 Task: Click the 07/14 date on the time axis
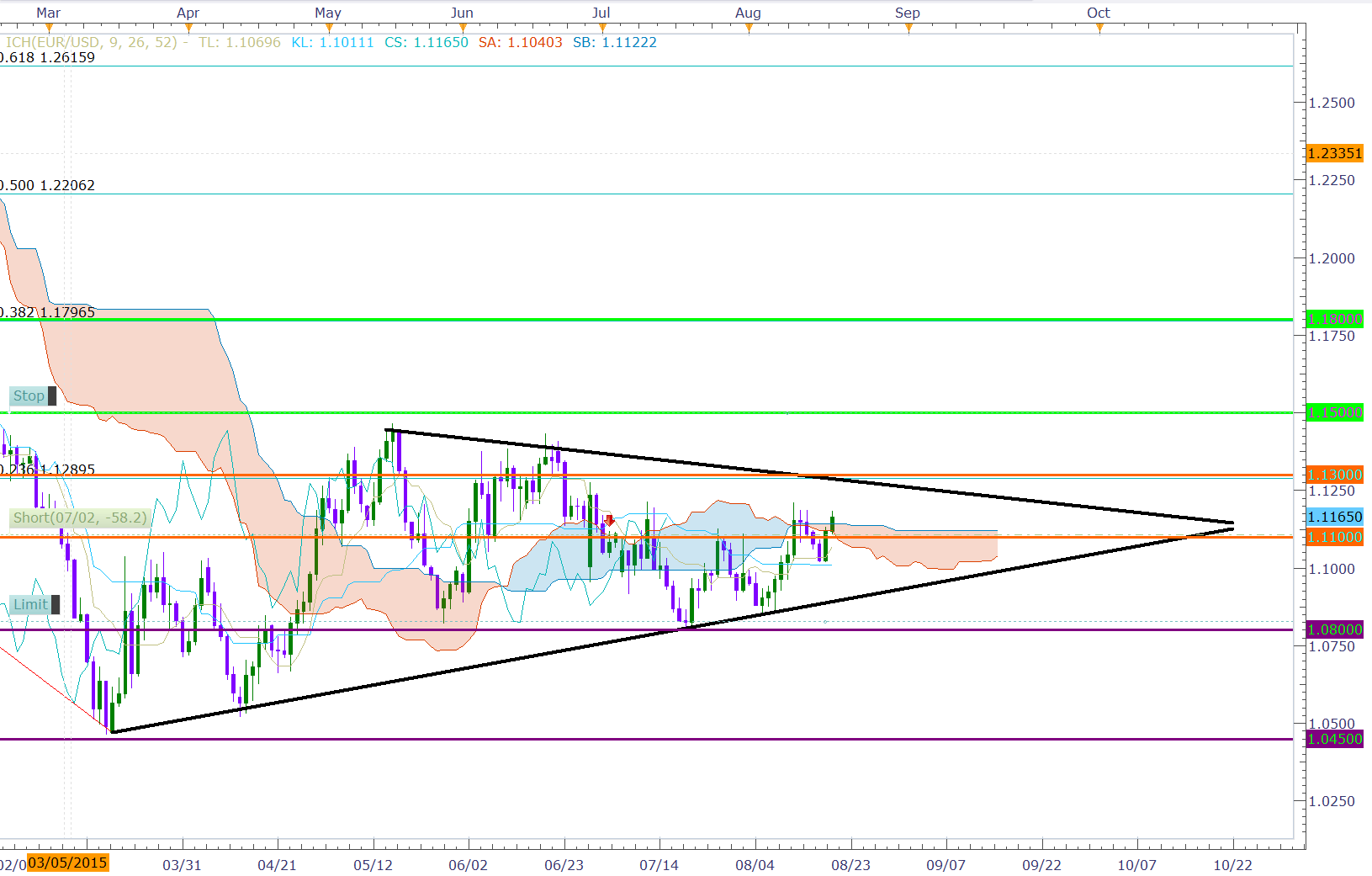pos(659,865)
